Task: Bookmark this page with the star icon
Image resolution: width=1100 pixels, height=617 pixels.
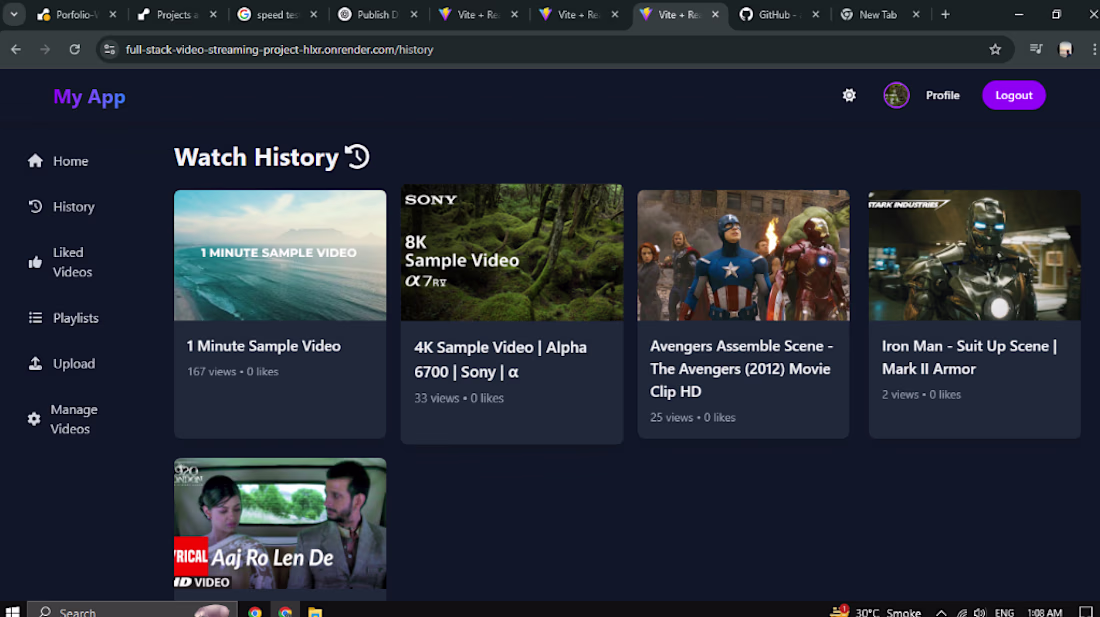Action: pos(995,49)
